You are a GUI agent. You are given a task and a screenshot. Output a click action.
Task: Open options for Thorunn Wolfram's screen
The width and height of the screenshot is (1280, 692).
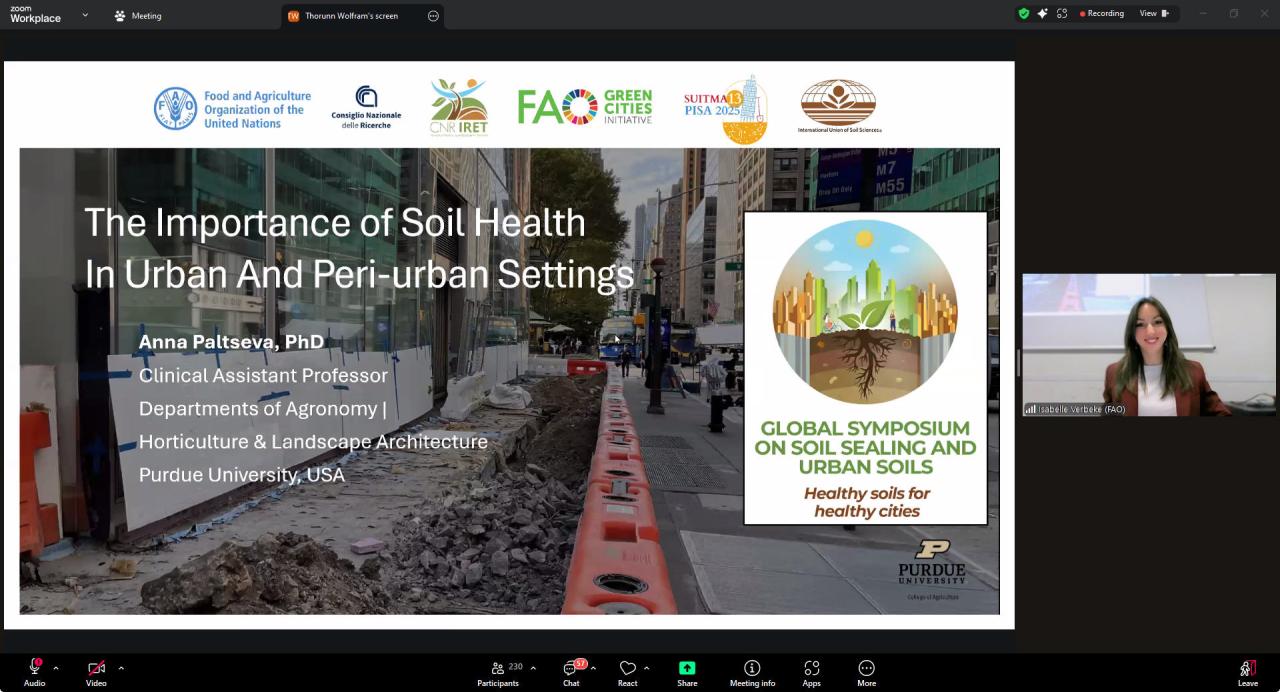point(433,16)
